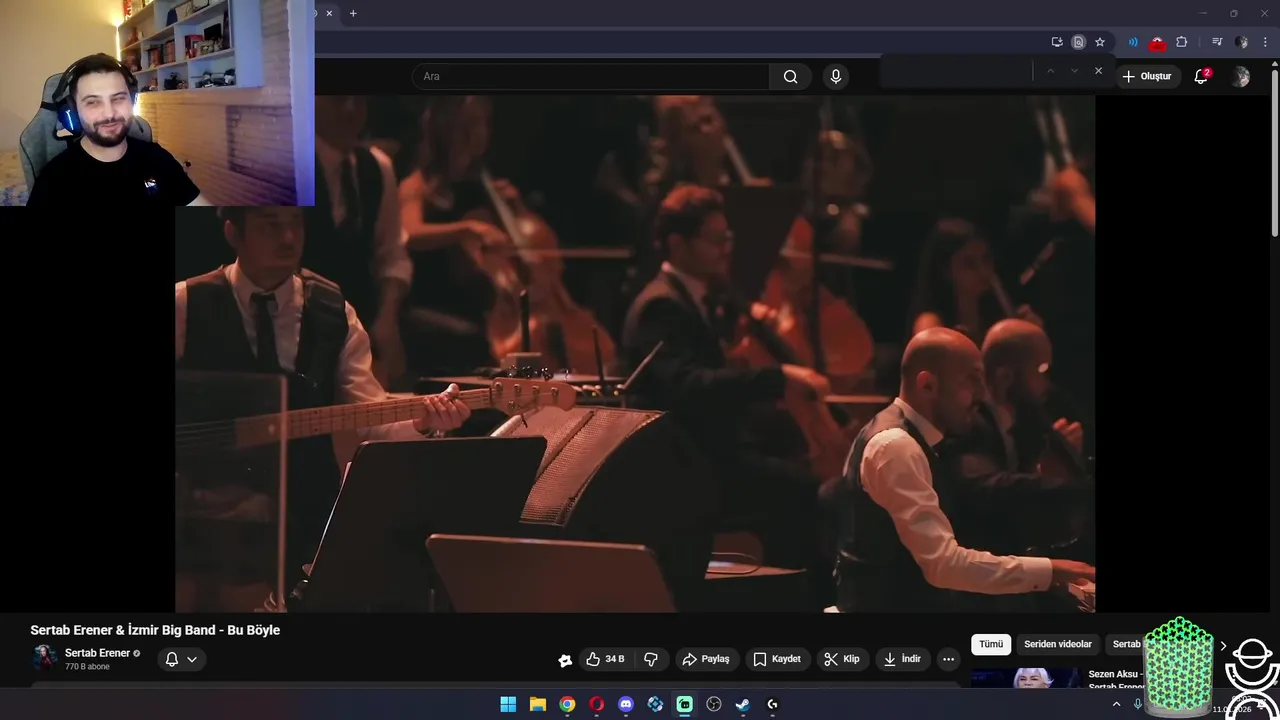Click the '770 B abone' subscriber count text
Image resolution: width=1280 pixels, height=720 pixels.
[x=87, y=667]
